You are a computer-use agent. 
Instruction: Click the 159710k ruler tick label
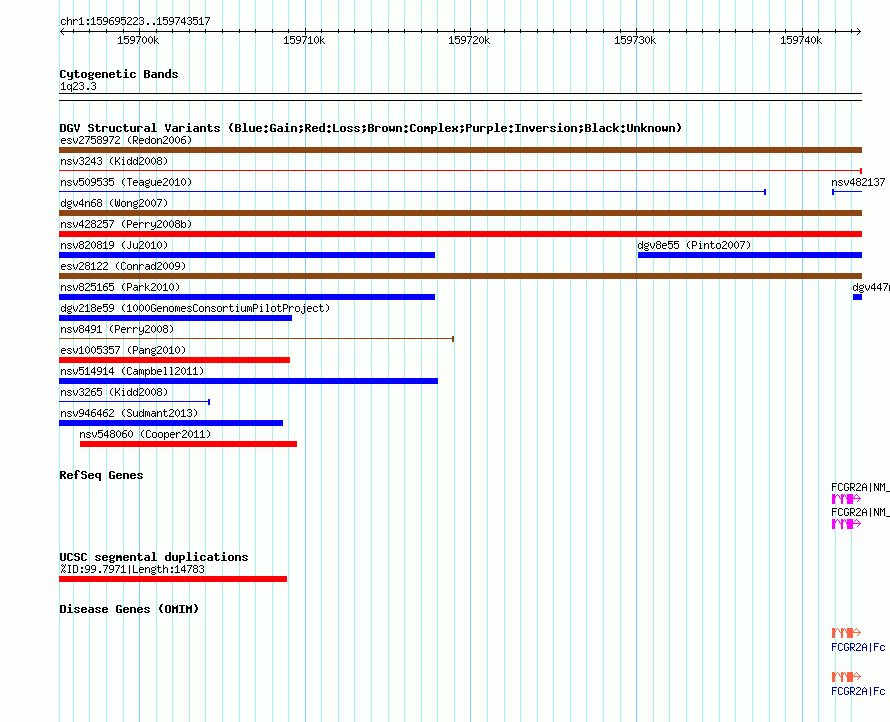304,40
